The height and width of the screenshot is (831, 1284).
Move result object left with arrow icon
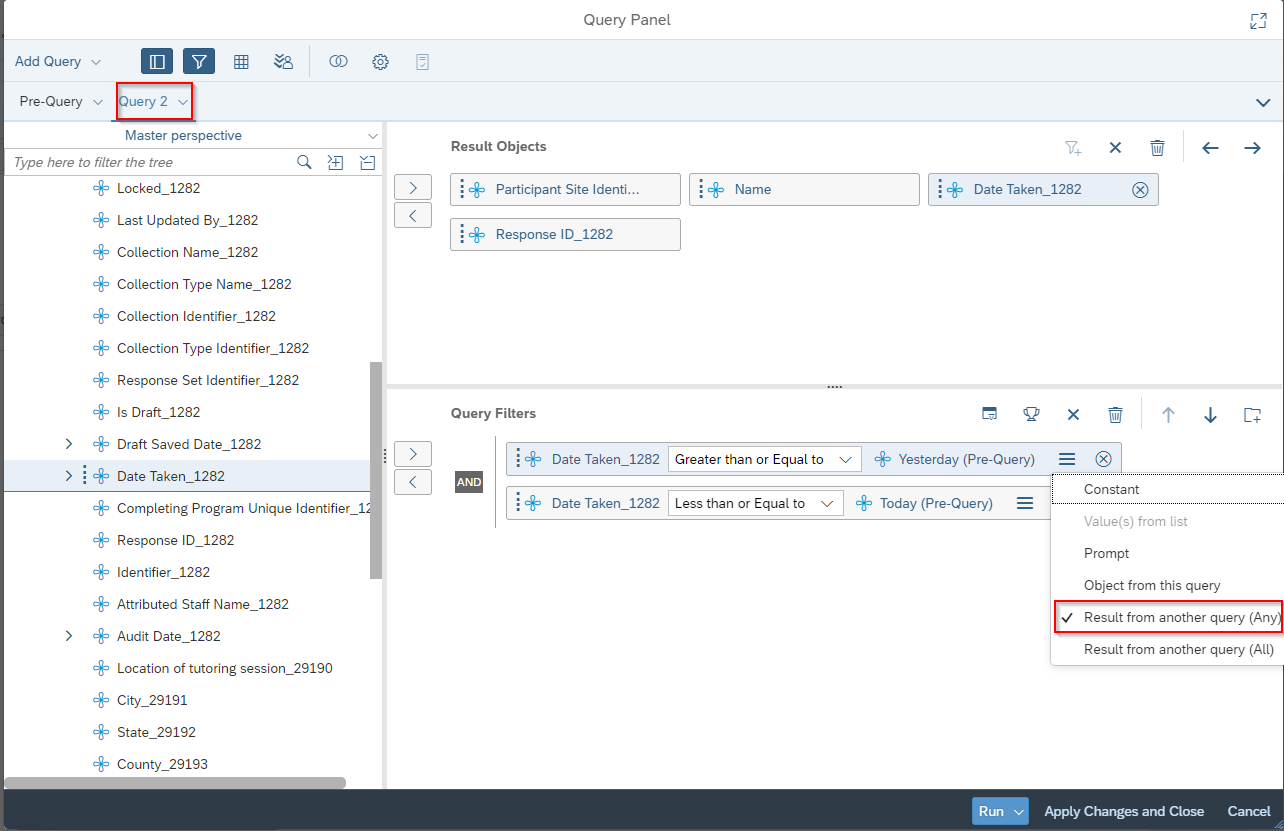[x=1210, y=147]
